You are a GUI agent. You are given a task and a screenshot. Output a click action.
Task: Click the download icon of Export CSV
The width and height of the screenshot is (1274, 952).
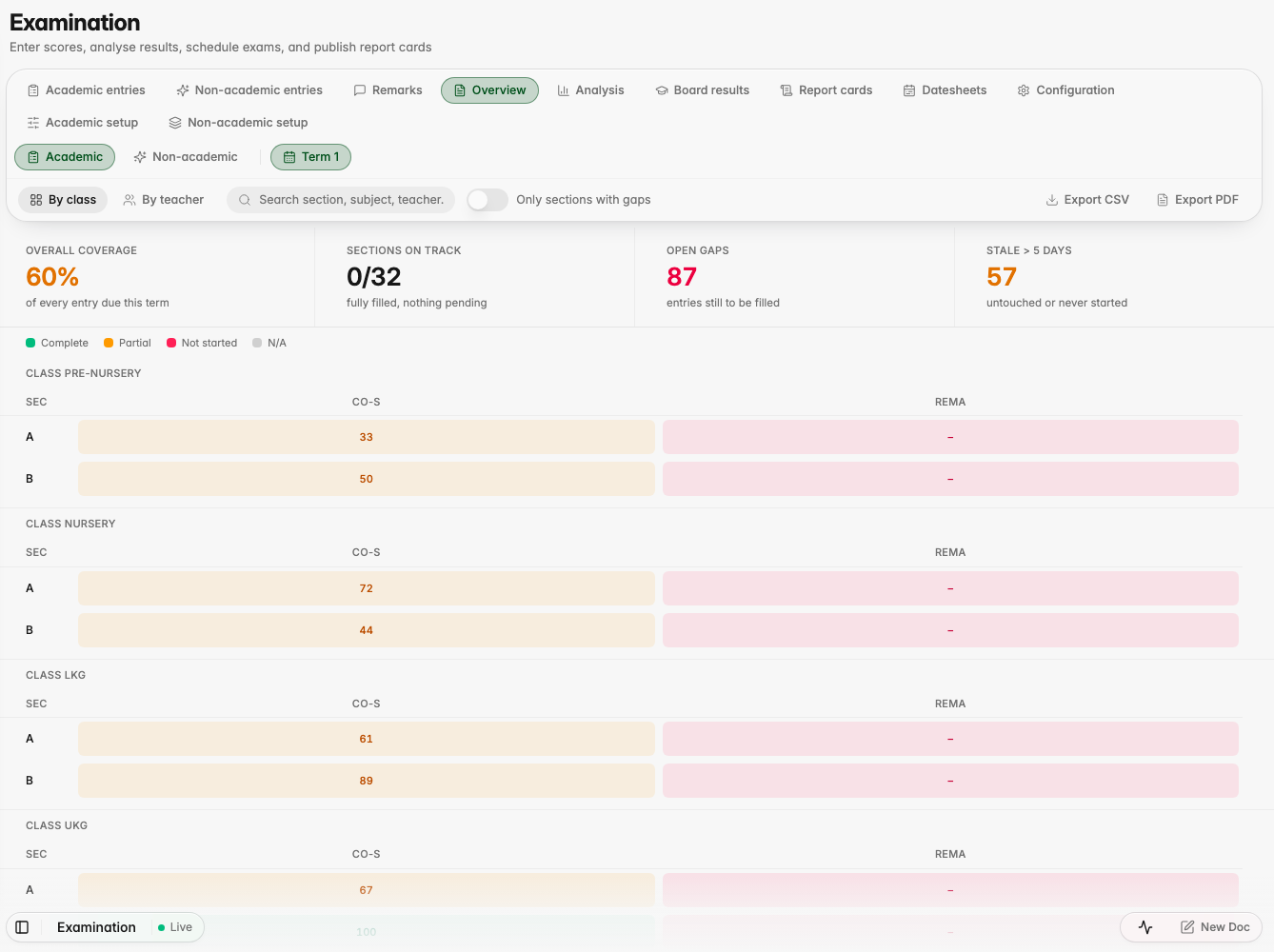[1052, 200]
